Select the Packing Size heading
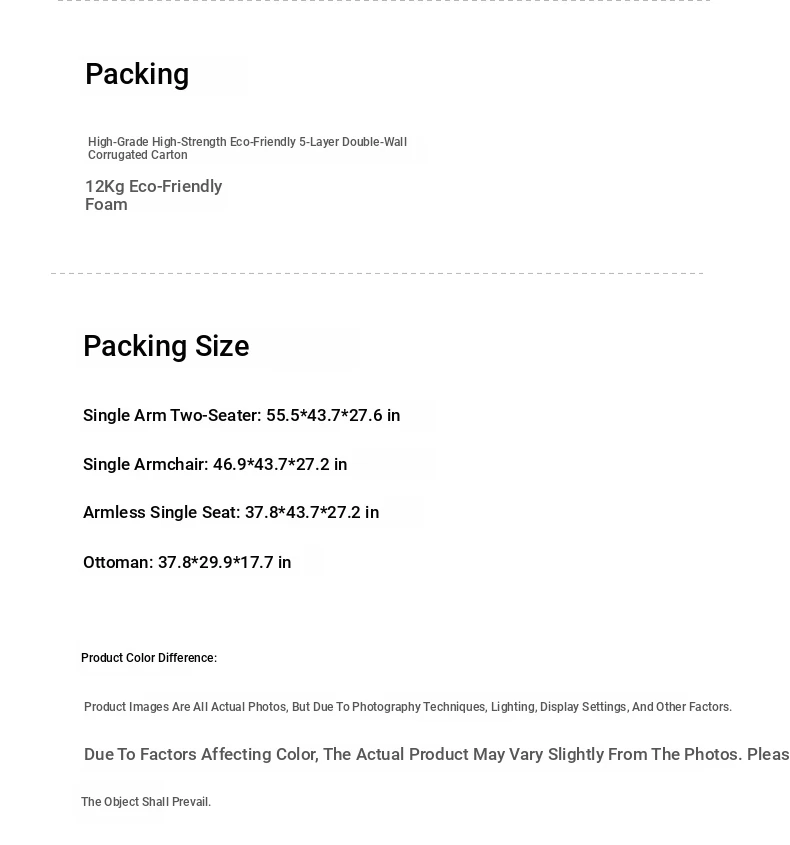 [x=166, y=346]
